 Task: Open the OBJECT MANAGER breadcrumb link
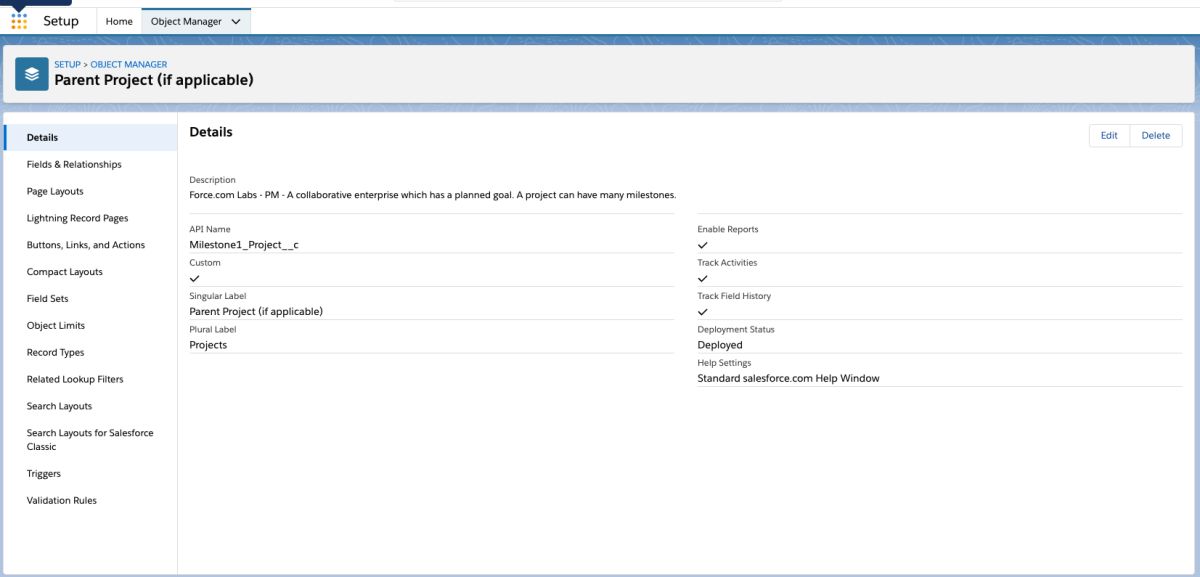point(129,65)
